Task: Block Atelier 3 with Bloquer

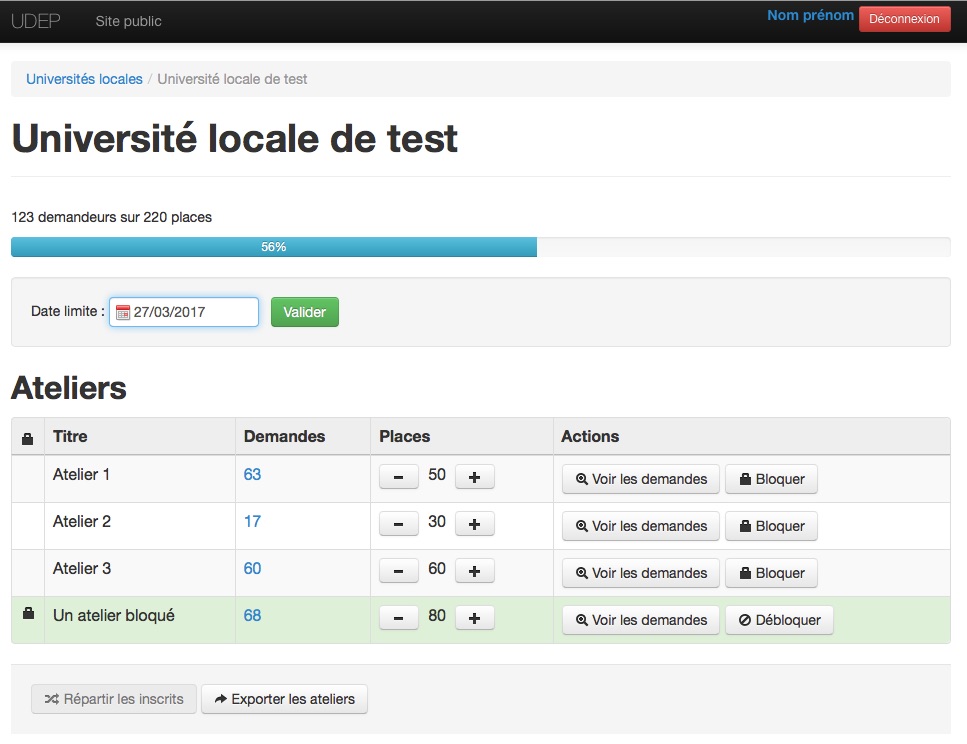Action: 772,573
